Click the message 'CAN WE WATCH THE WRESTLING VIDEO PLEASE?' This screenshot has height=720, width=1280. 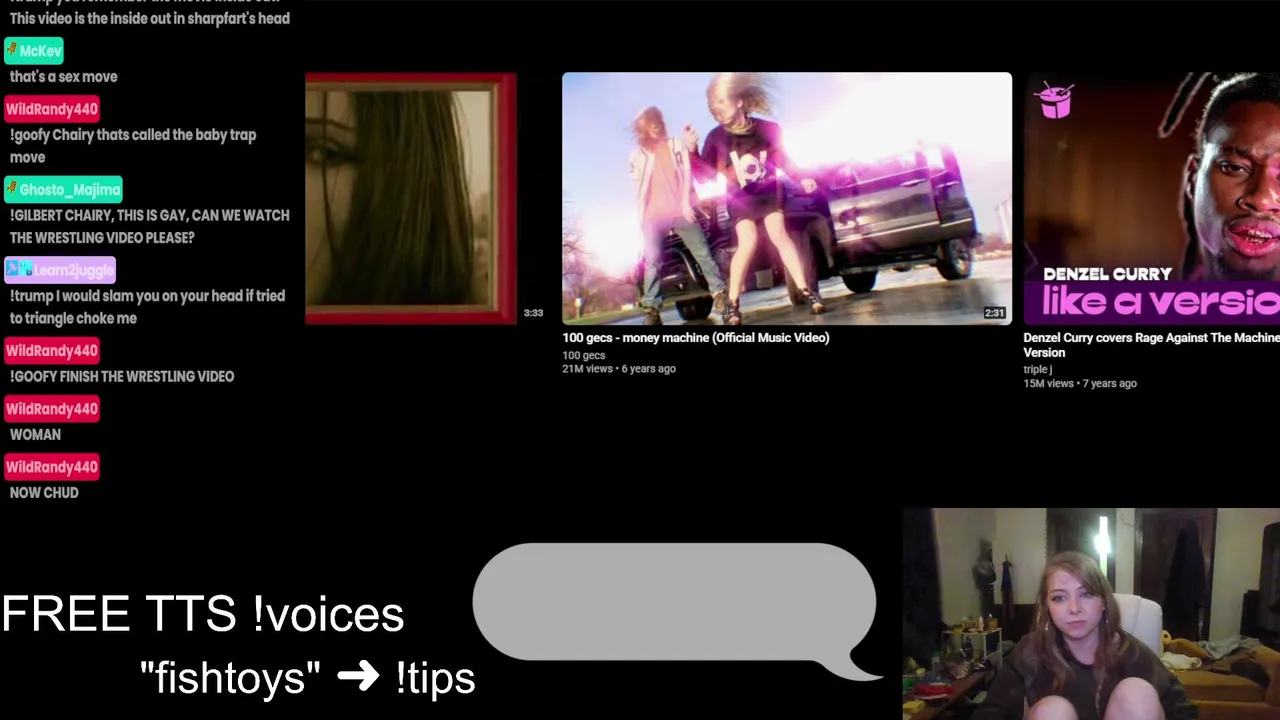[149, 227]
